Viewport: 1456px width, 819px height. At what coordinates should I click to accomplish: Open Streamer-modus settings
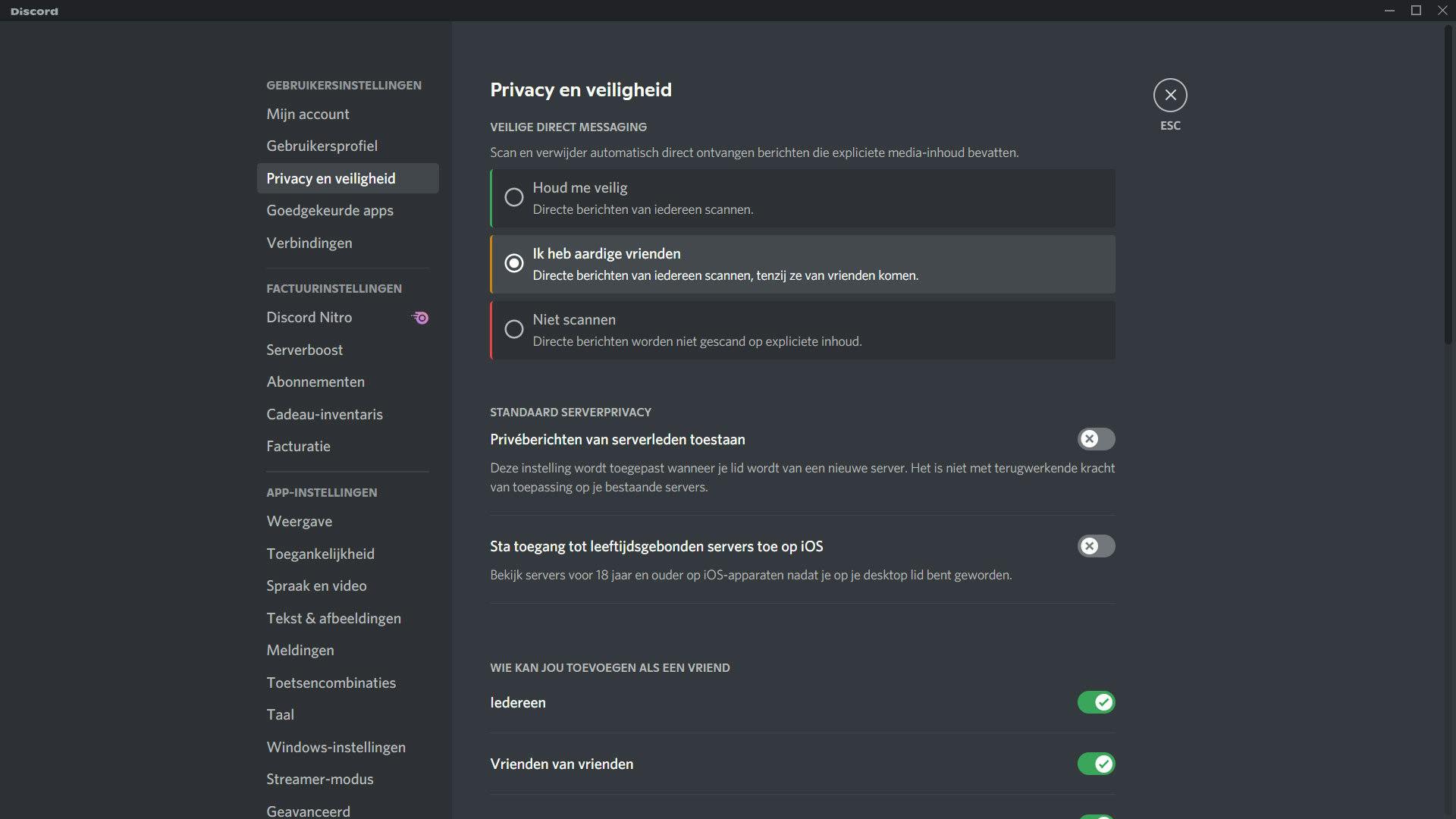pos(320,779)
